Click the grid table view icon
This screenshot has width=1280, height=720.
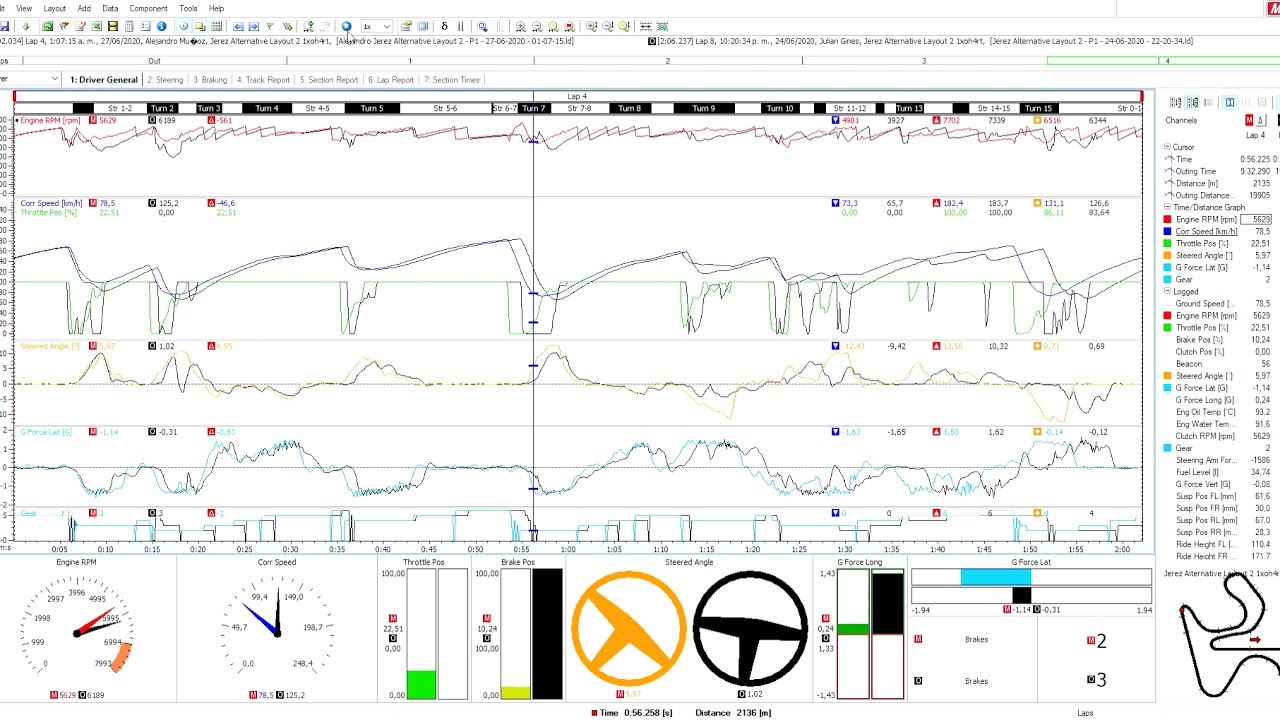(x=217, y=26)
